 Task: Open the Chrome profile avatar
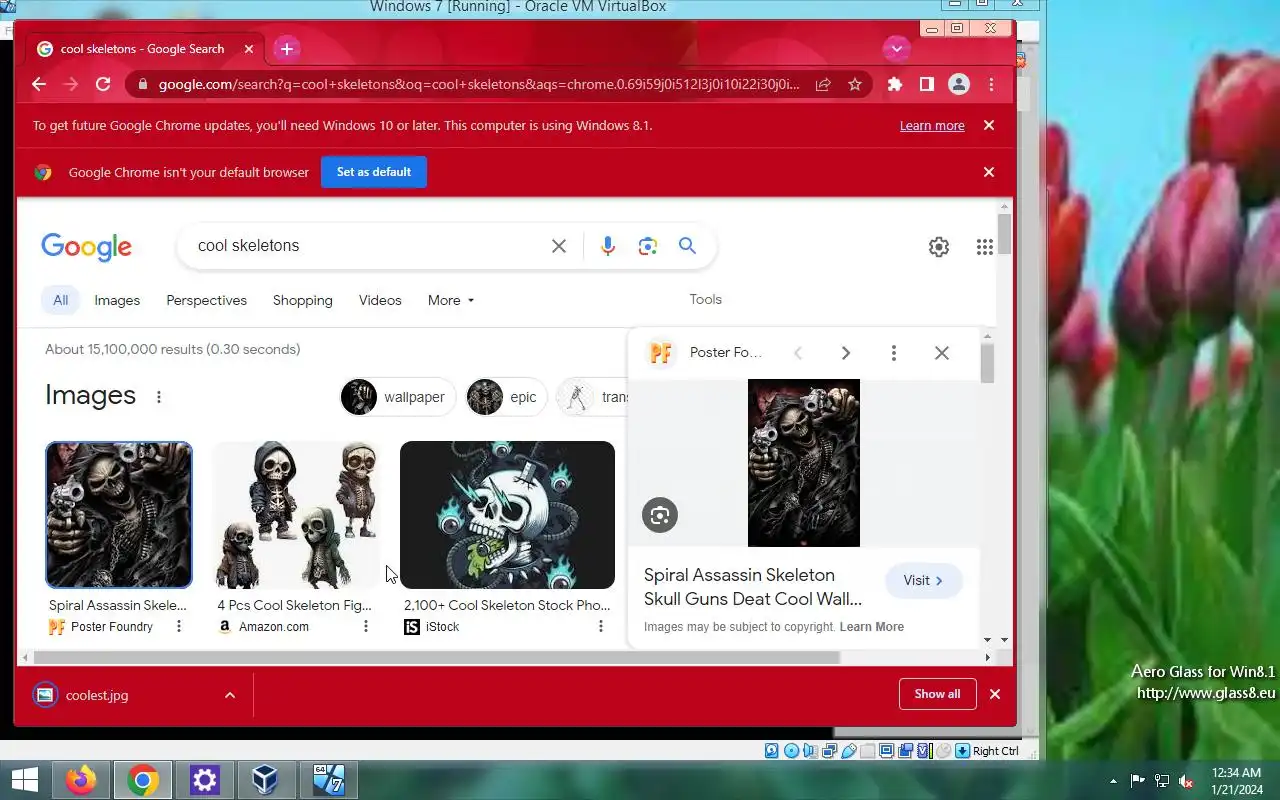(959, 85)
